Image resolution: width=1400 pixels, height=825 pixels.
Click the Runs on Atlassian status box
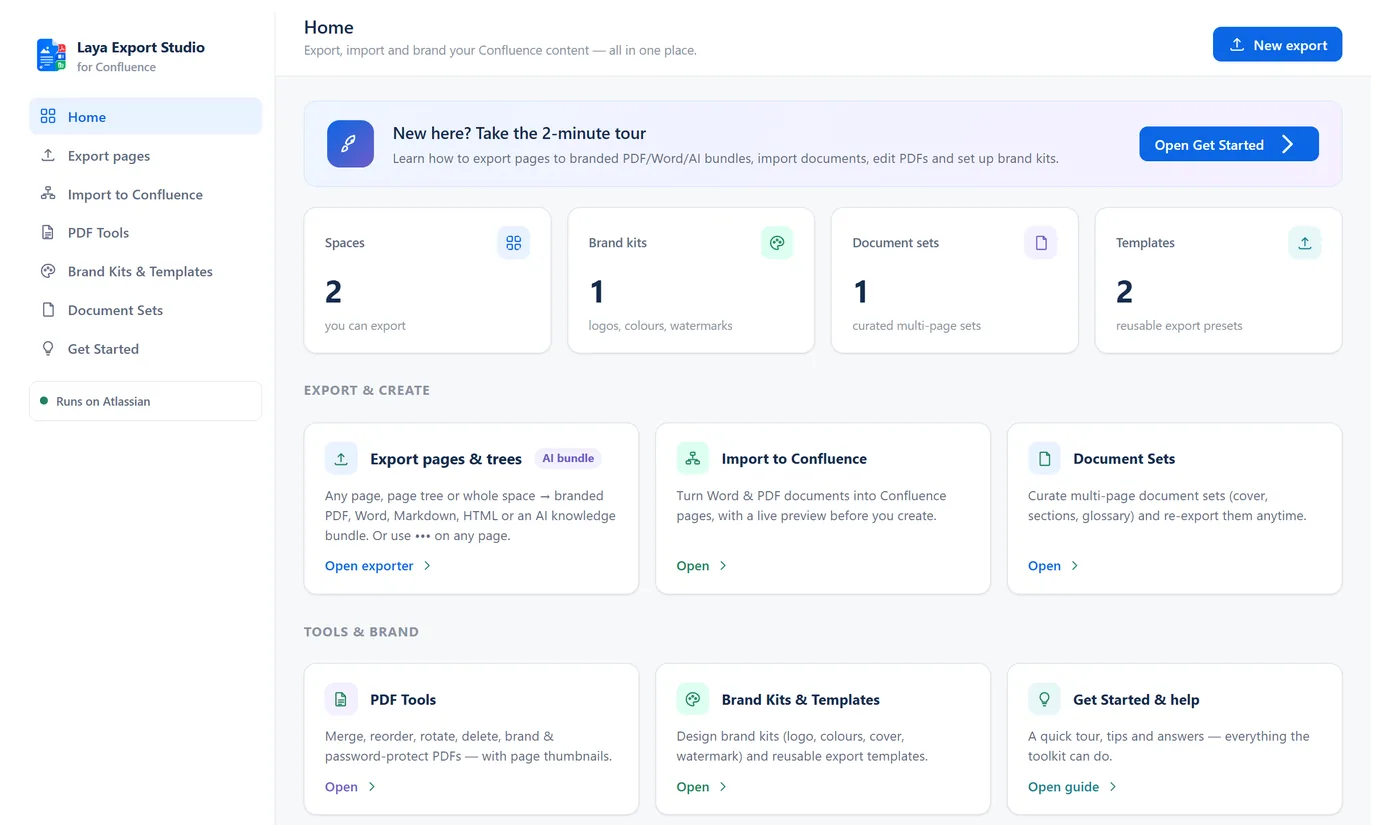[146, 401]
